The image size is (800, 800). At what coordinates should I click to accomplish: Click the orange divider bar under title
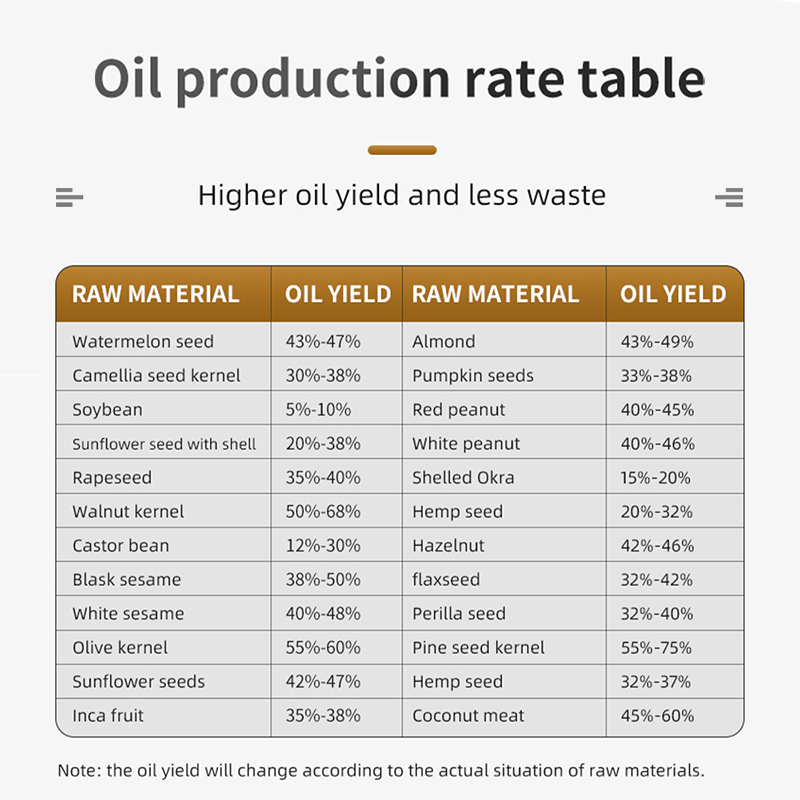tap(402, 150)
